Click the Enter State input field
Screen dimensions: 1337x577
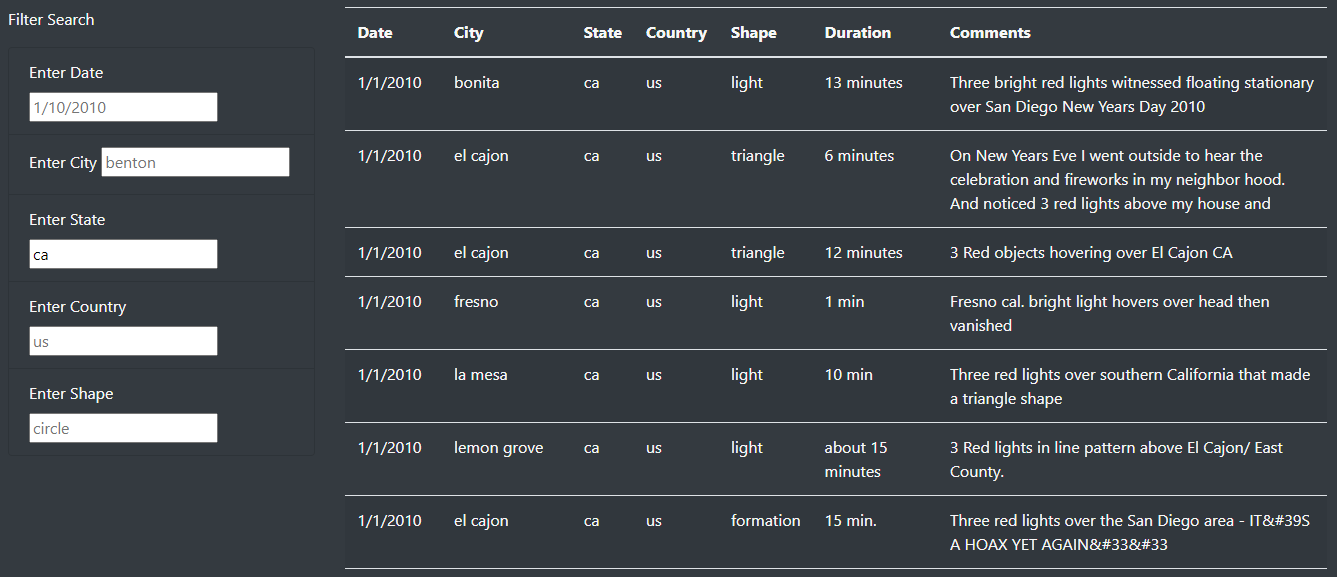tap(122, 254)
